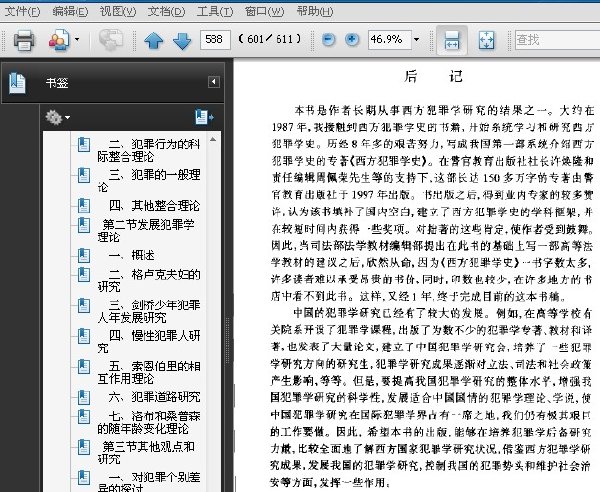Screen dimensions: 600x492
Task: Select bookmark 一、概述
Action: pyautogui.click(x=131, y=255)
